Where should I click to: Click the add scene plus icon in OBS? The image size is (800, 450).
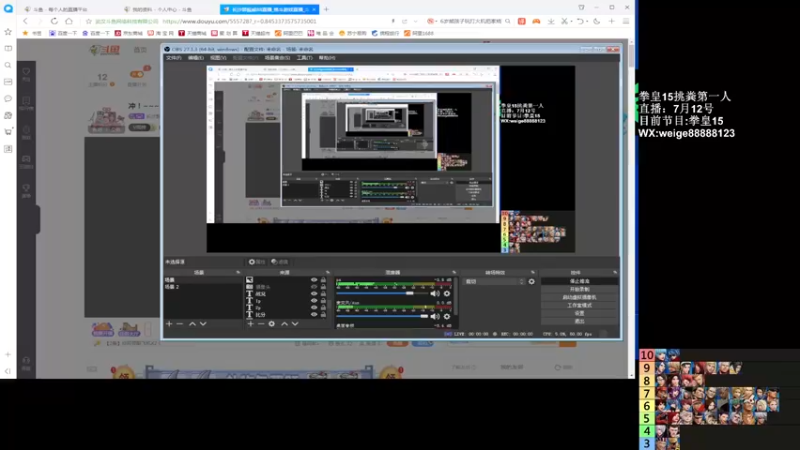(x=169, y=324)
